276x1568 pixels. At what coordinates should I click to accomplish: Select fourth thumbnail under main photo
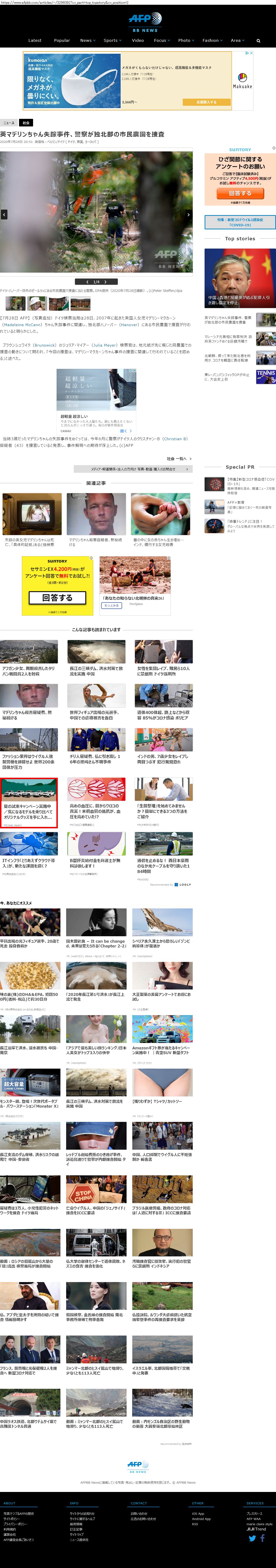(80, 303)
